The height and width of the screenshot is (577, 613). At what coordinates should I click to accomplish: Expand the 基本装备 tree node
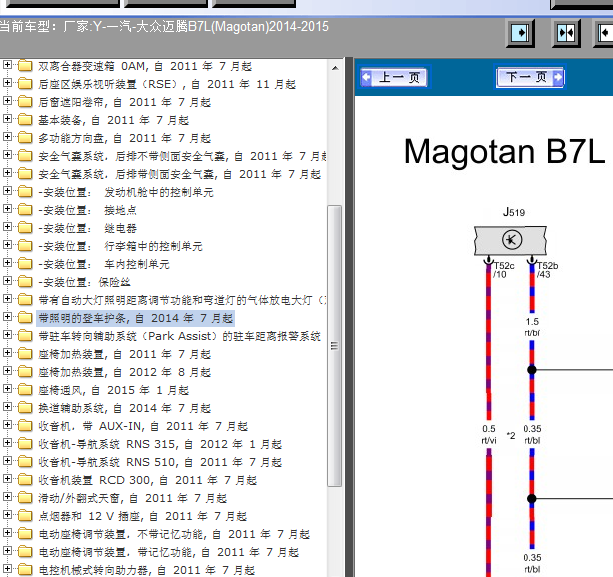7,118
